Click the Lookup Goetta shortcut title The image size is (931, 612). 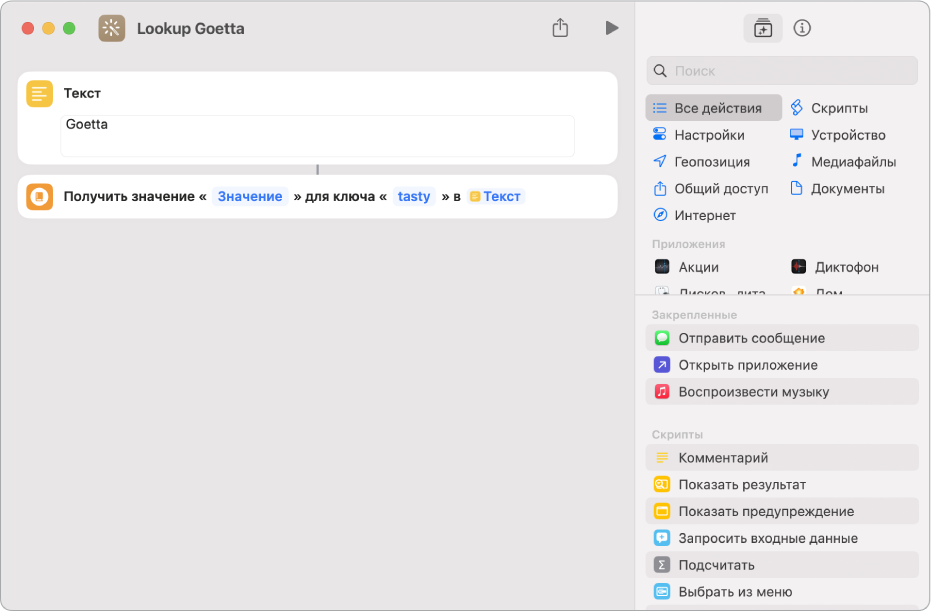[191, 28]
